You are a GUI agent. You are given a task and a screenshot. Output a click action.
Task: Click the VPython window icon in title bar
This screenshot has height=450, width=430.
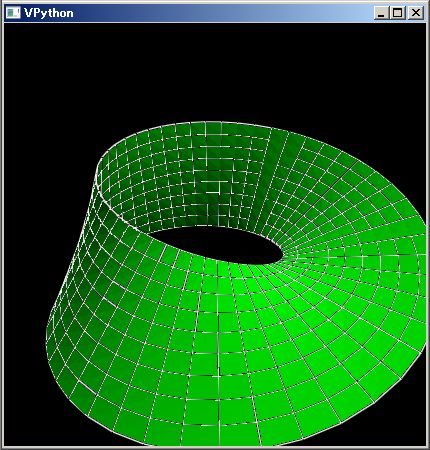13,13
